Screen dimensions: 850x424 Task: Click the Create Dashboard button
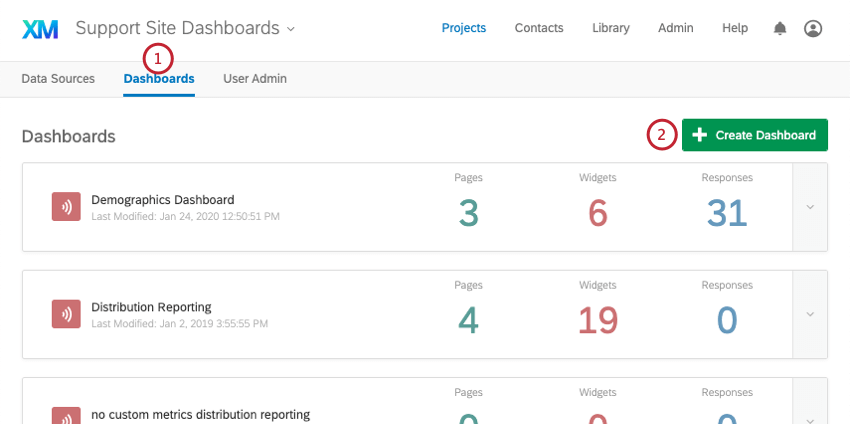755,135
